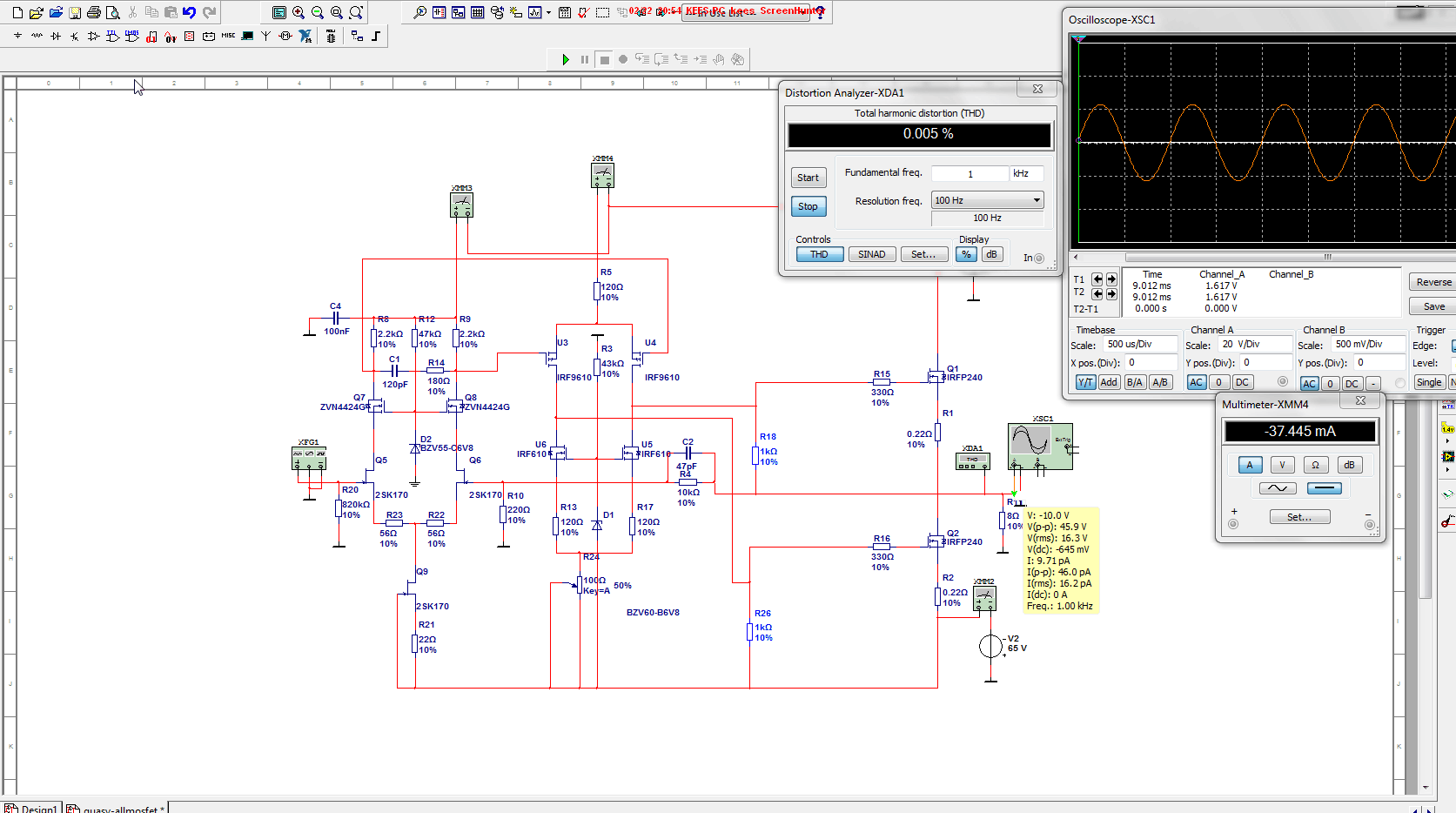
Task: Place an RF antenna component
Action: (x=266, y=36)
